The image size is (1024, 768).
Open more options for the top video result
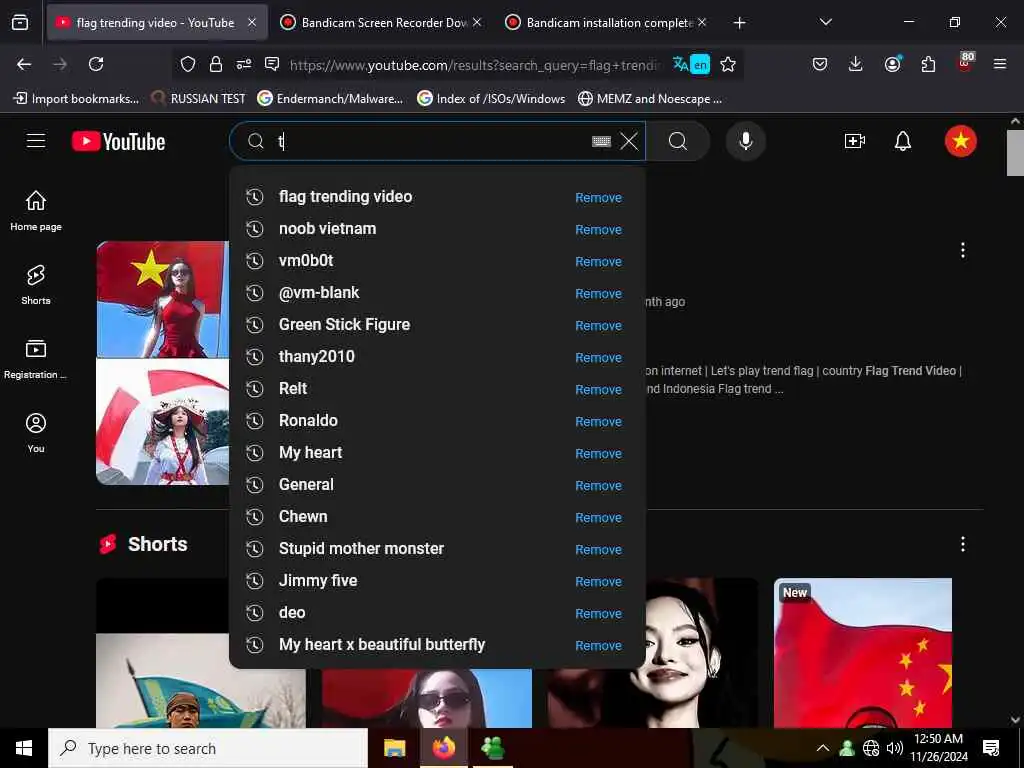963,250
